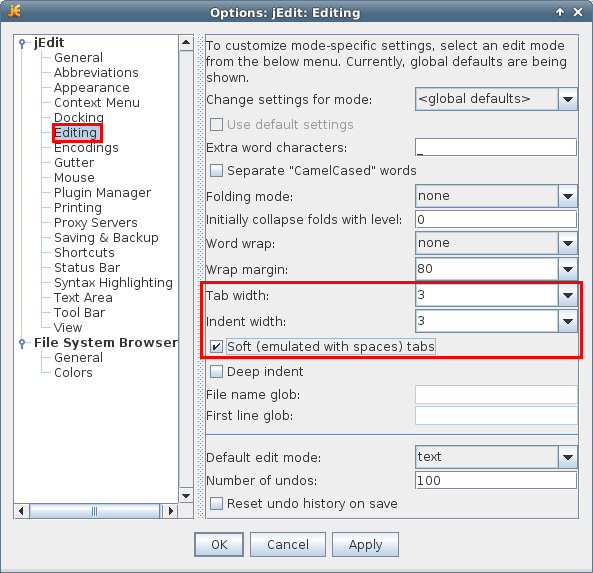Open the Folding mode dropdown
This screenshot has width=593, height=573.
pos(496,196)
